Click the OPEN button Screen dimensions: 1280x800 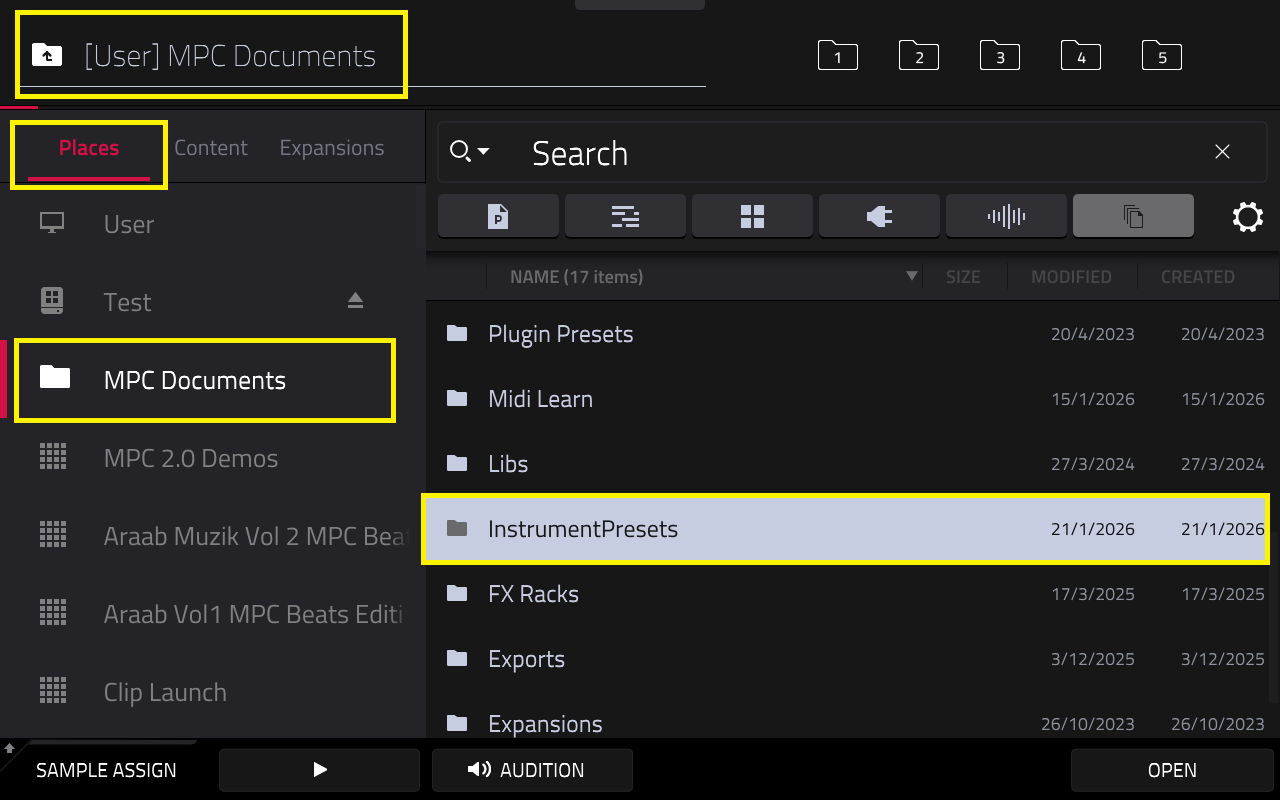click(1172, 770)
